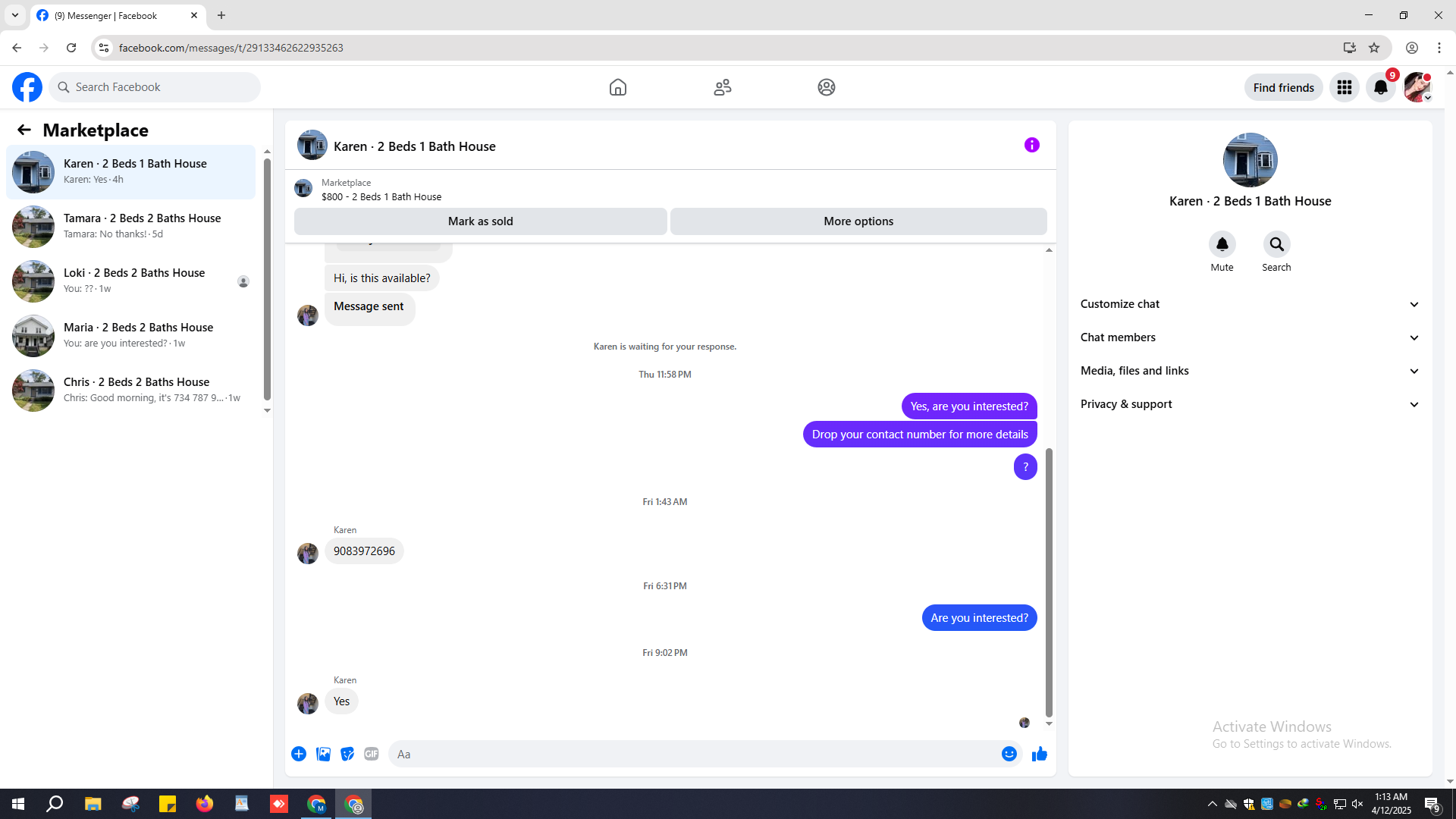This screenshot has width=1456, height=819.
Task: Go back from Marketplace chats list
Action: [24, 130]
